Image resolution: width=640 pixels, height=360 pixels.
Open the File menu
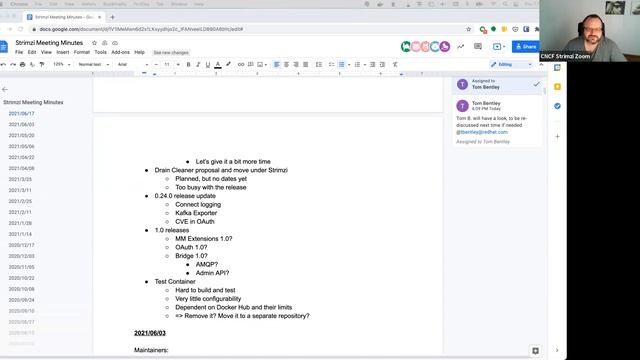(19, 52)
